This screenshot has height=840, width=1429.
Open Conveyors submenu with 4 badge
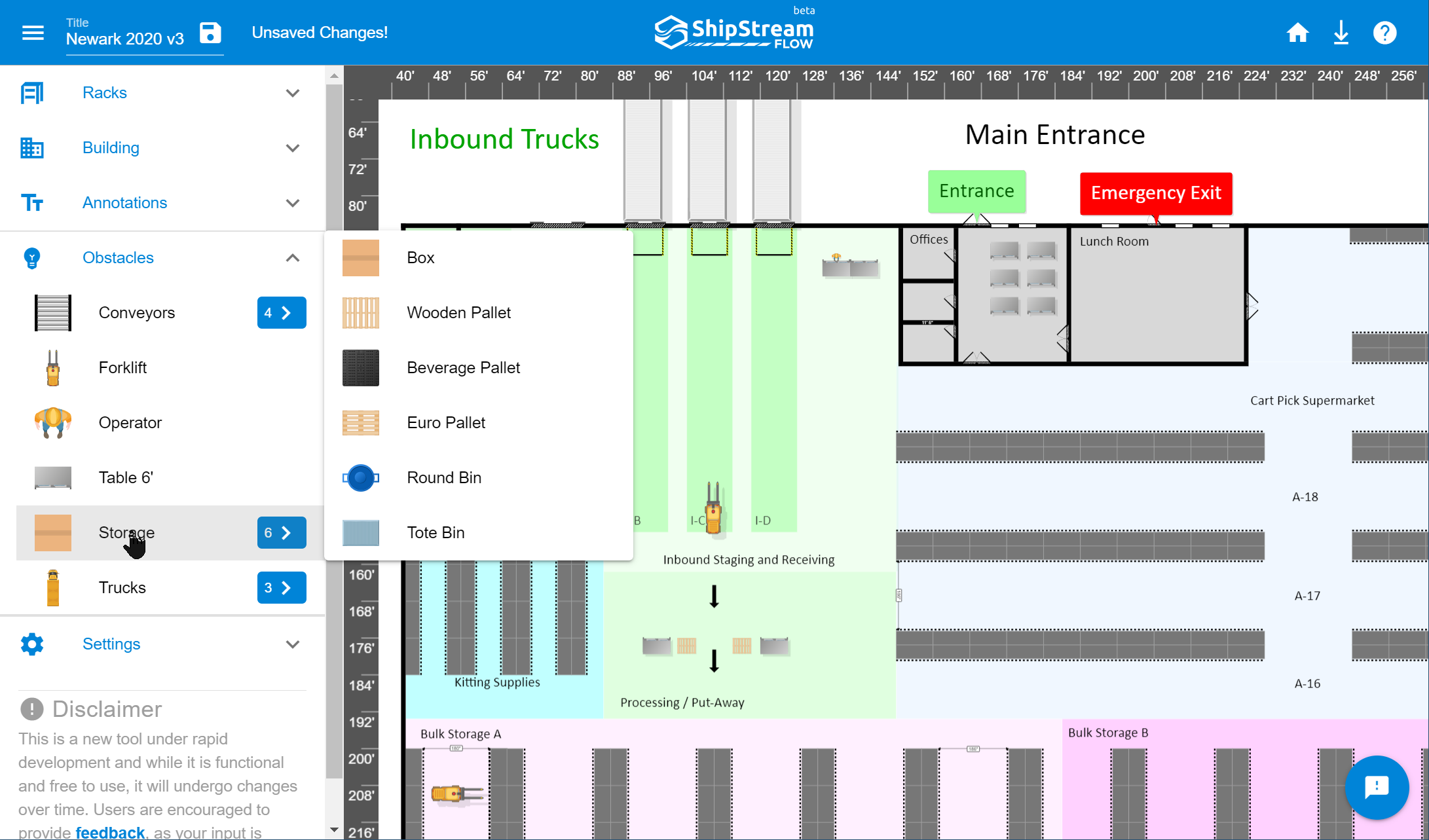(281, 313)
